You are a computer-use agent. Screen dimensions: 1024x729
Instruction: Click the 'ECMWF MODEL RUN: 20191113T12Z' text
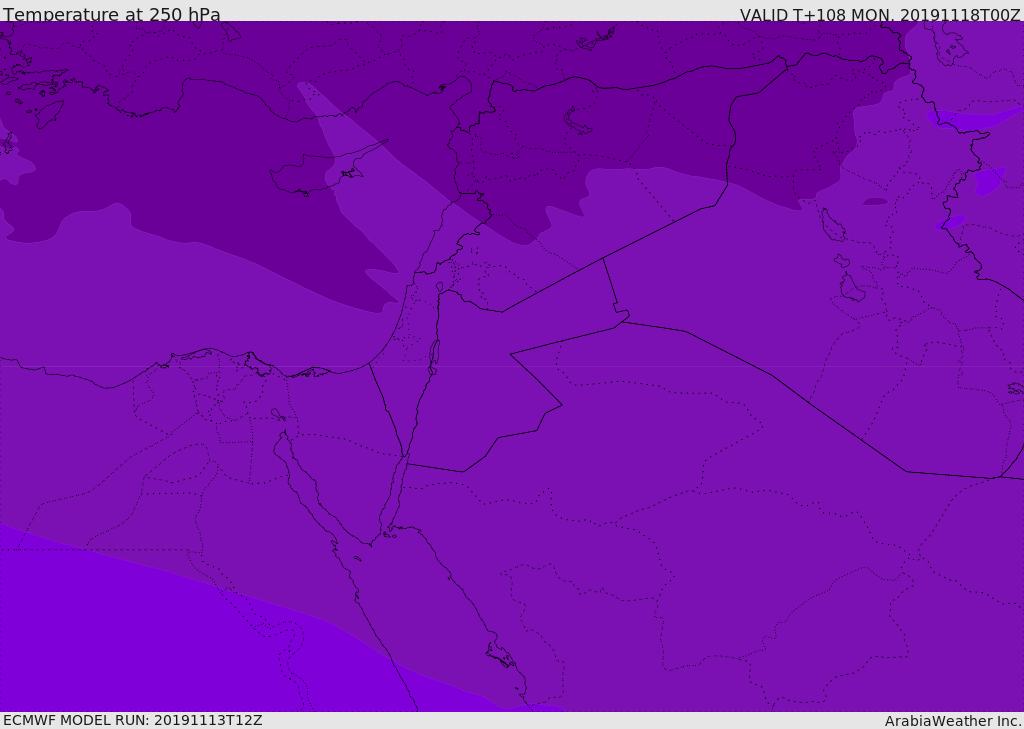(133, 720)
